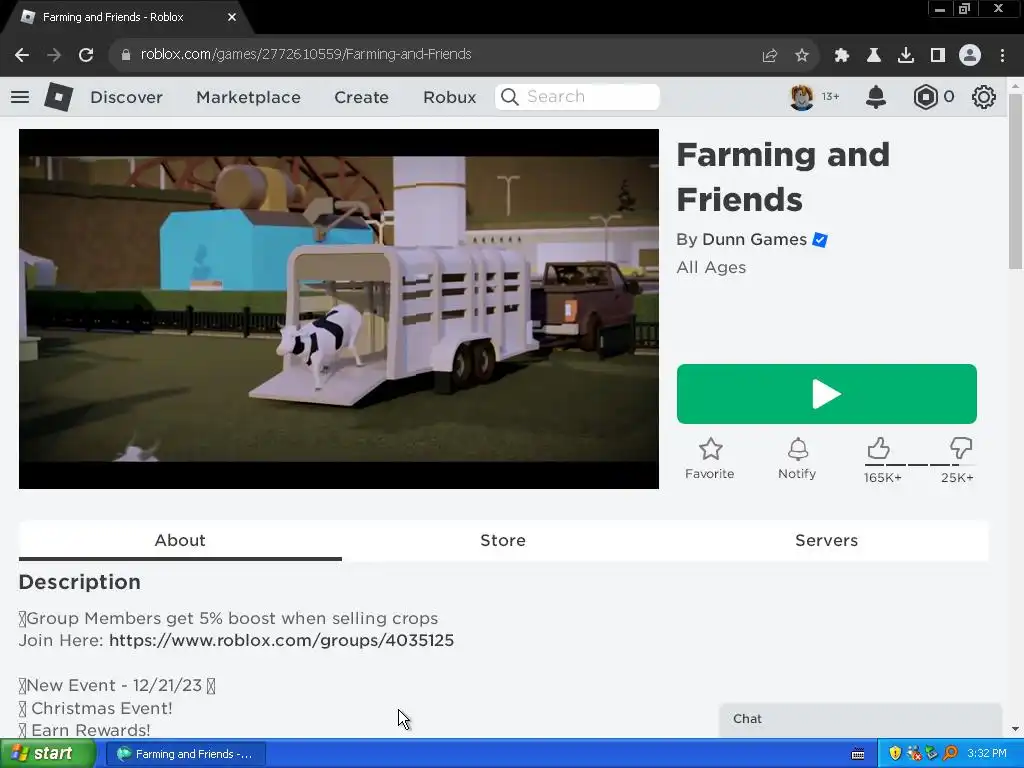Click the browser address bar URL
This screenshot has width=1024, height=768.
click(x=306, y=54)
